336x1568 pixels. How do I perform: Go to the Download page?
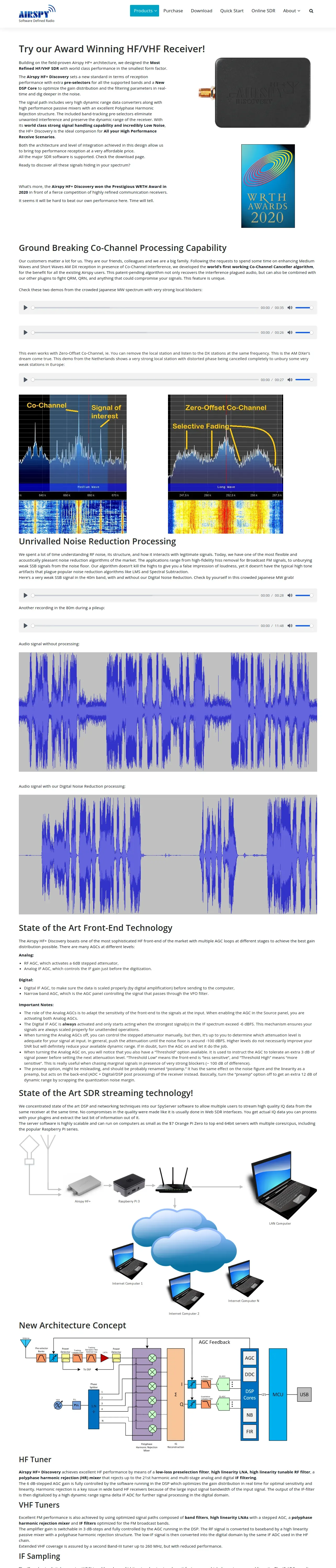point(201,11)
